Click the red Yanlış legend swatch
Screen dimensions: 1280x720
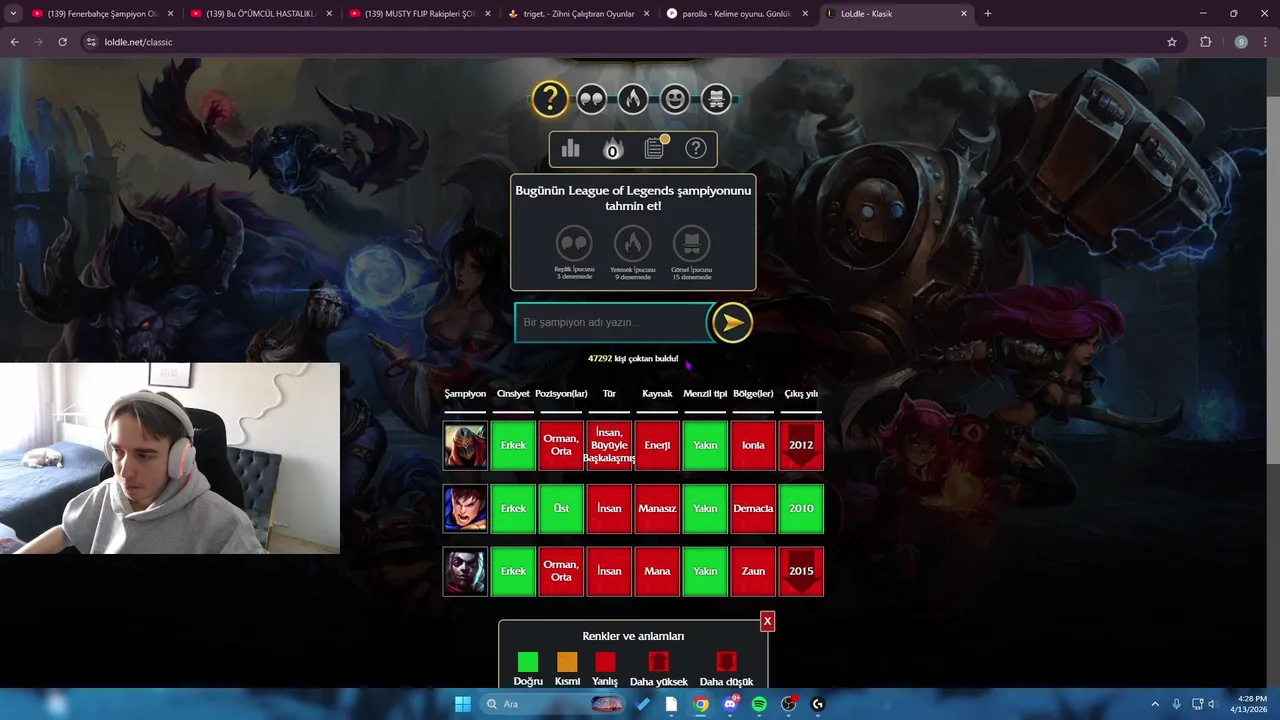point(605,662)
